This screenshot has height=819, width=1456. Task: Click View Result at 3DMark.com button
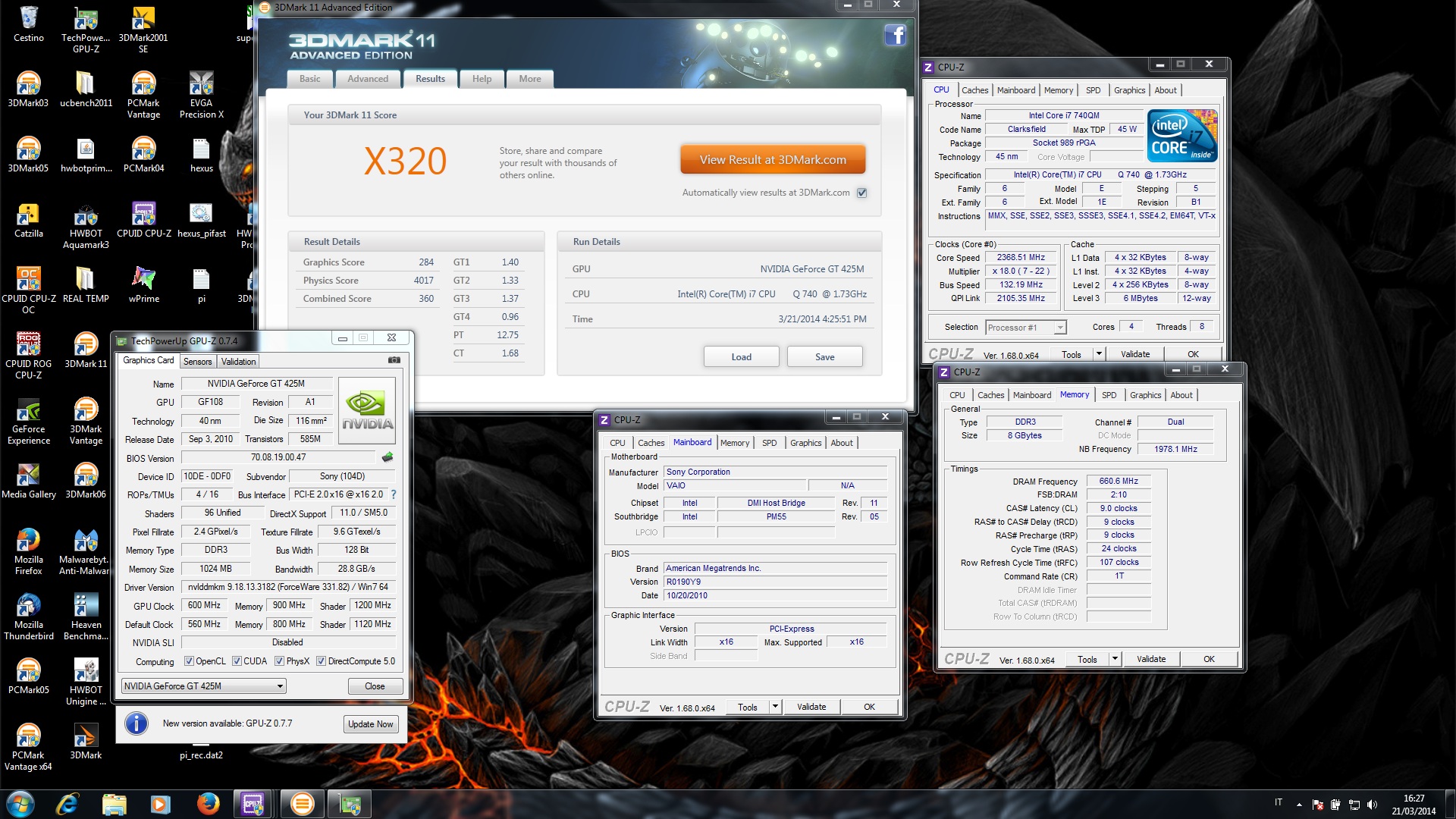[773, 160]
